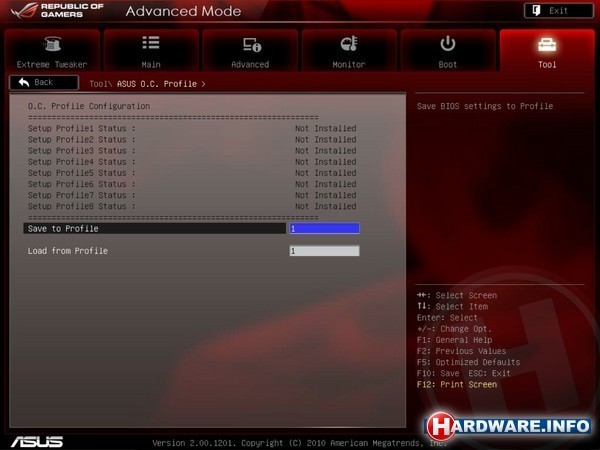
Task: Click the F5: Optimized Defaults hint
Action: pos(468,362)
